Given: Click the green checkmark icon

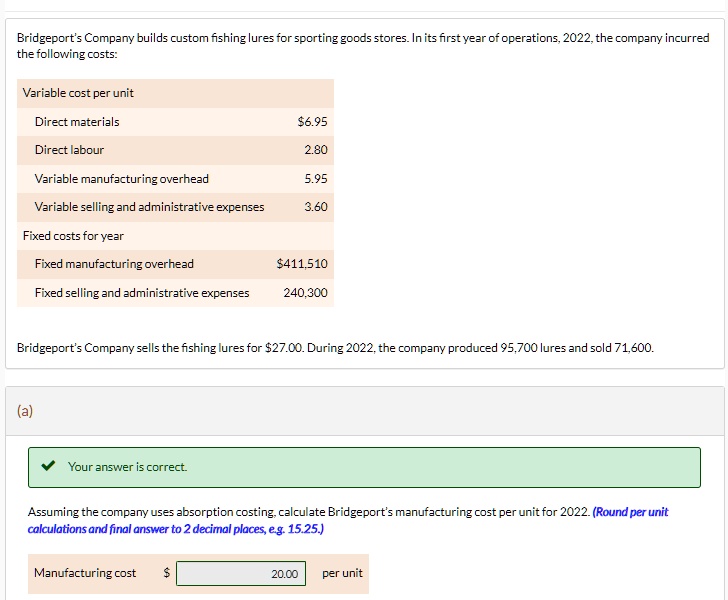Looking at the screenshot, I should point(48,466).
